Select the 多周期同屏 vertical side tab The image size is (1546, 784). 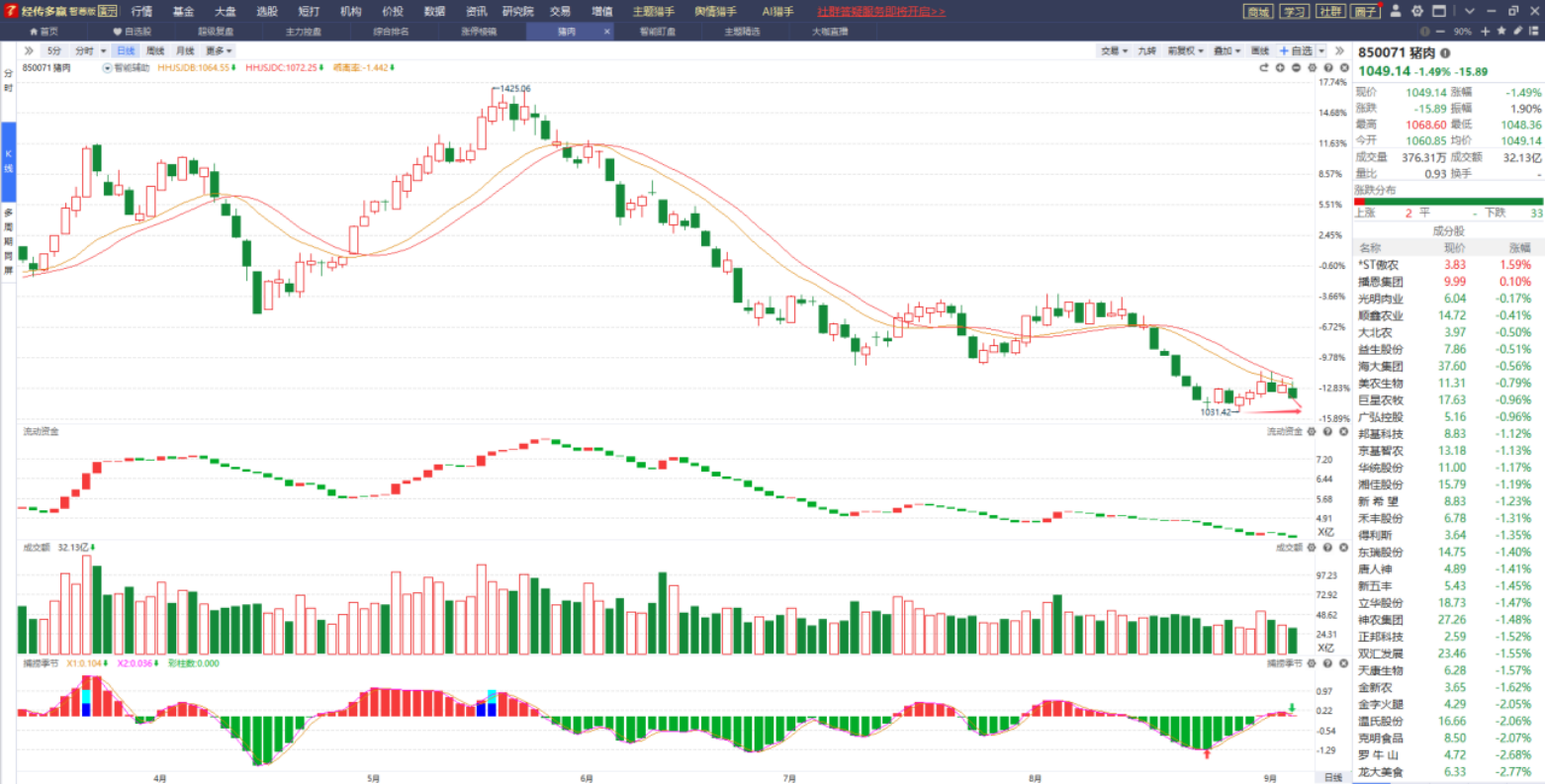8,241
